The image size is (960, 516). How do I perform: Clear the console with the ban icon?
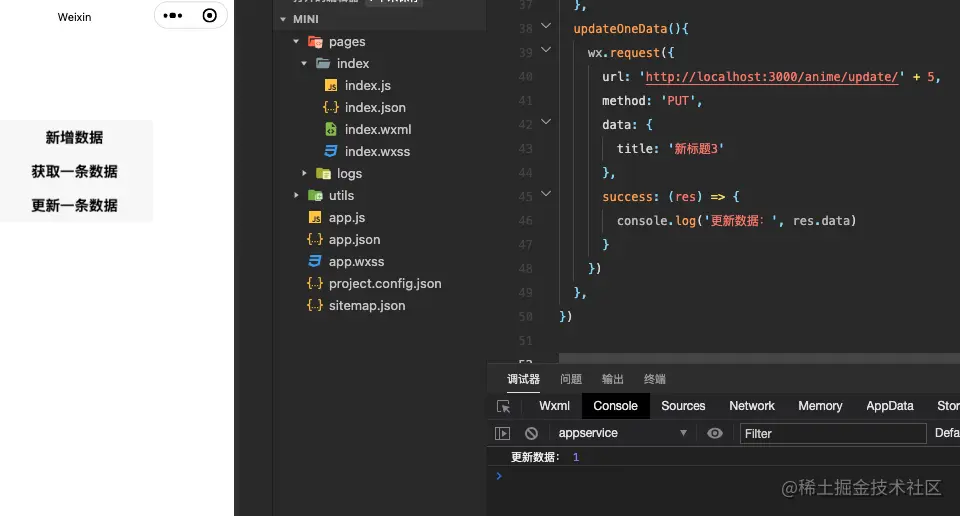tap(531, 433)
